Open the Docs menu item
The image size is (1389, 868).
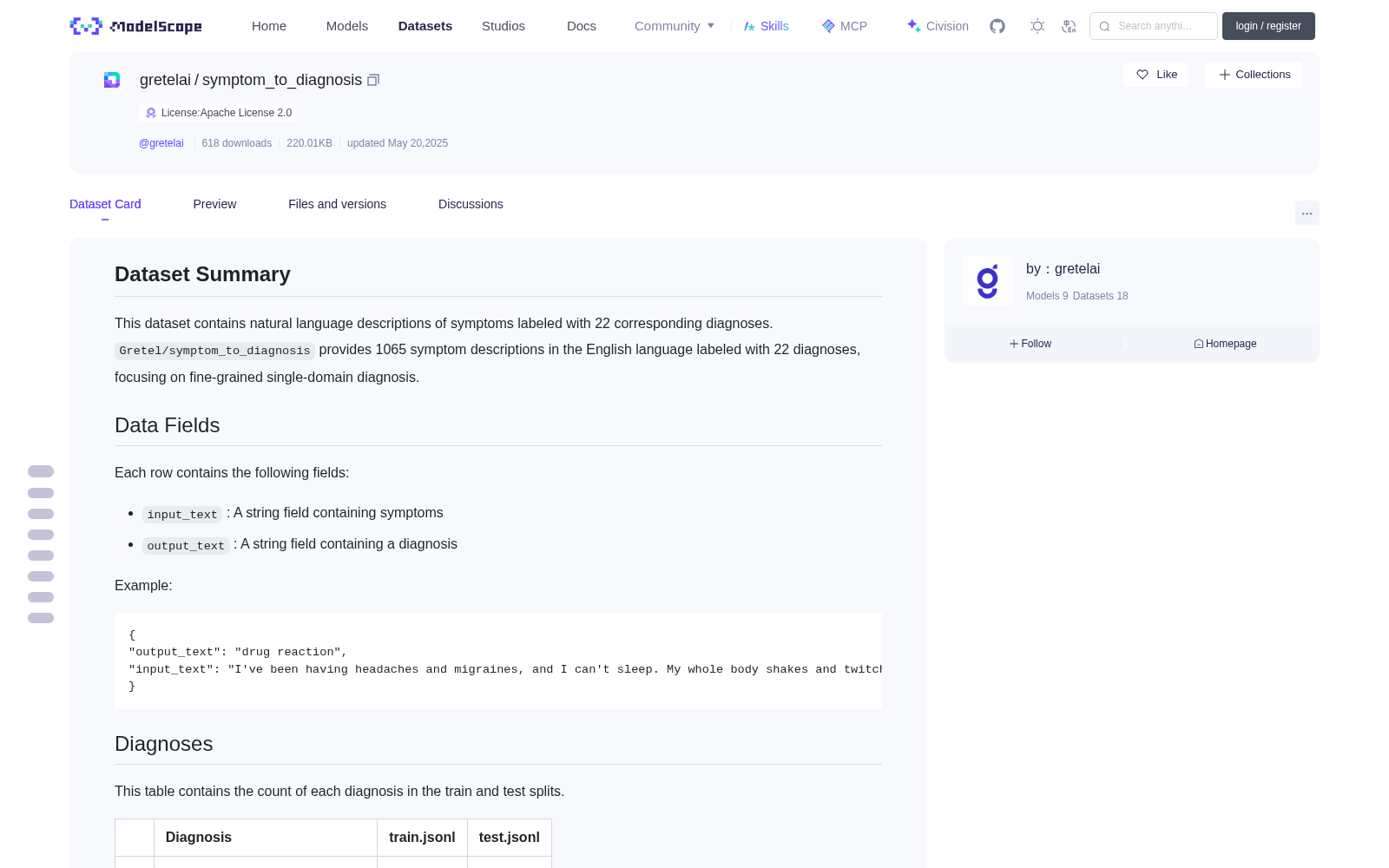(x=582, y=26)
